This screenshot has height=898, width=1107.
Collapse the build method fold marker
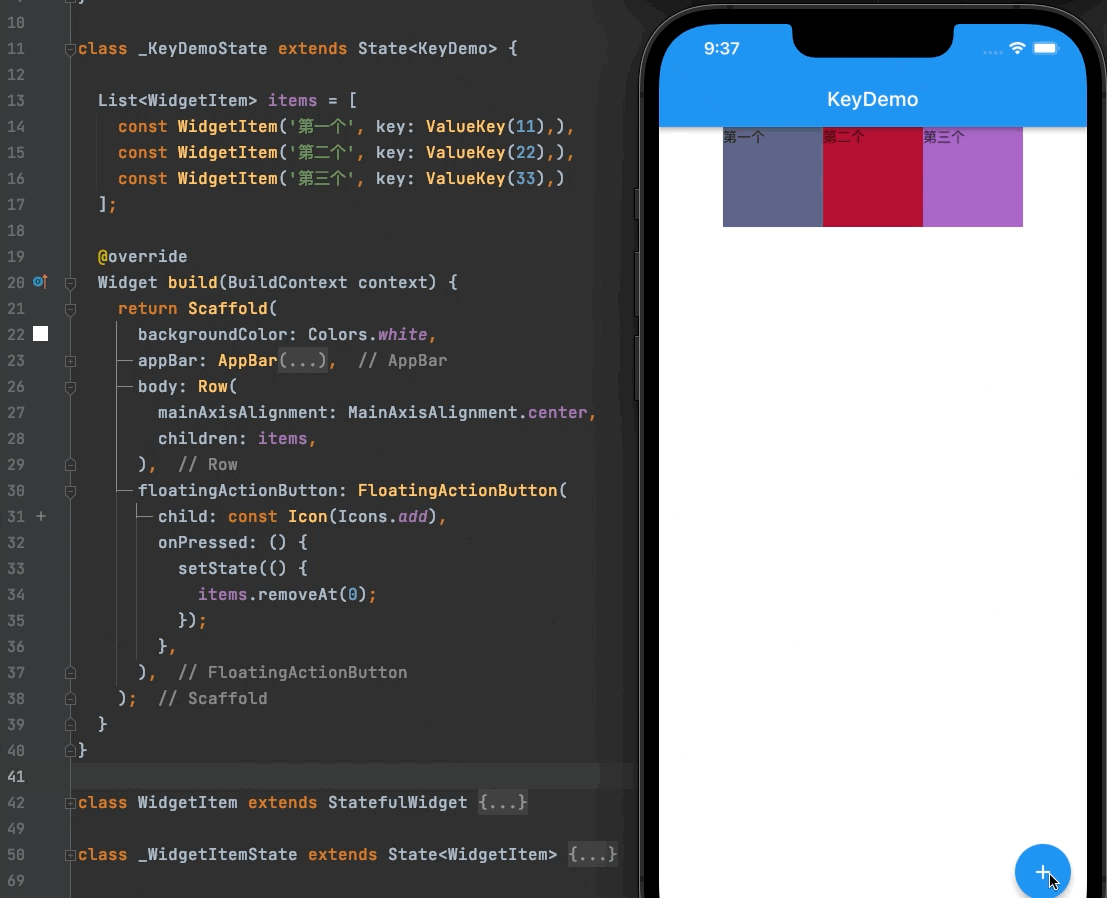(x=71, y=283)
